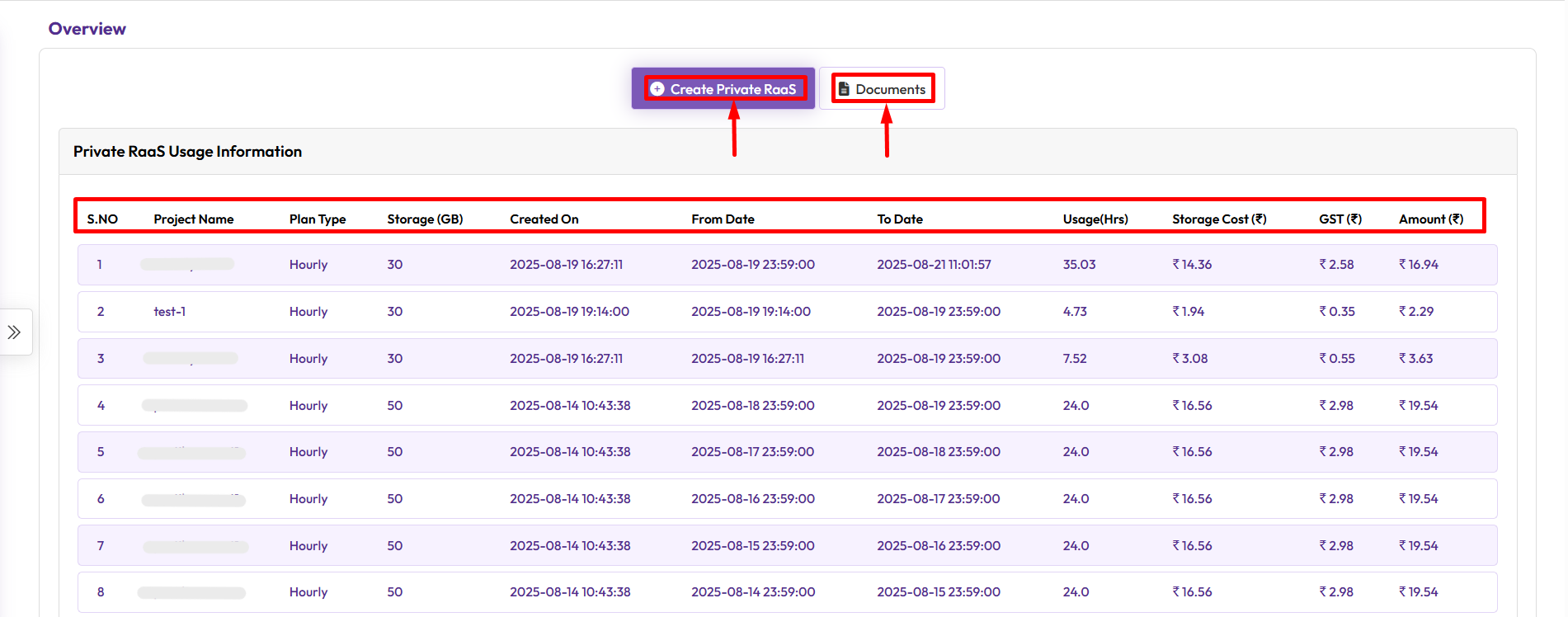Click the Overview page heading
Screen dimensions: 1568x617
87,29
